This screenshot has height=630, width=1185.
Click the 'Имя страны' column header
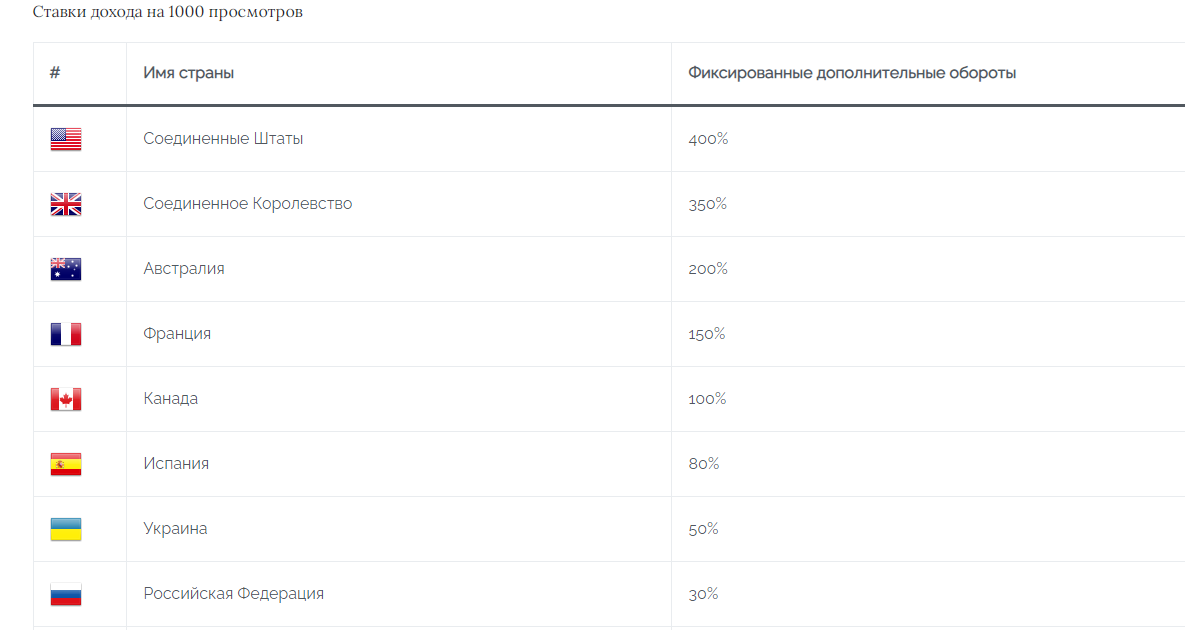pos(189,73)
